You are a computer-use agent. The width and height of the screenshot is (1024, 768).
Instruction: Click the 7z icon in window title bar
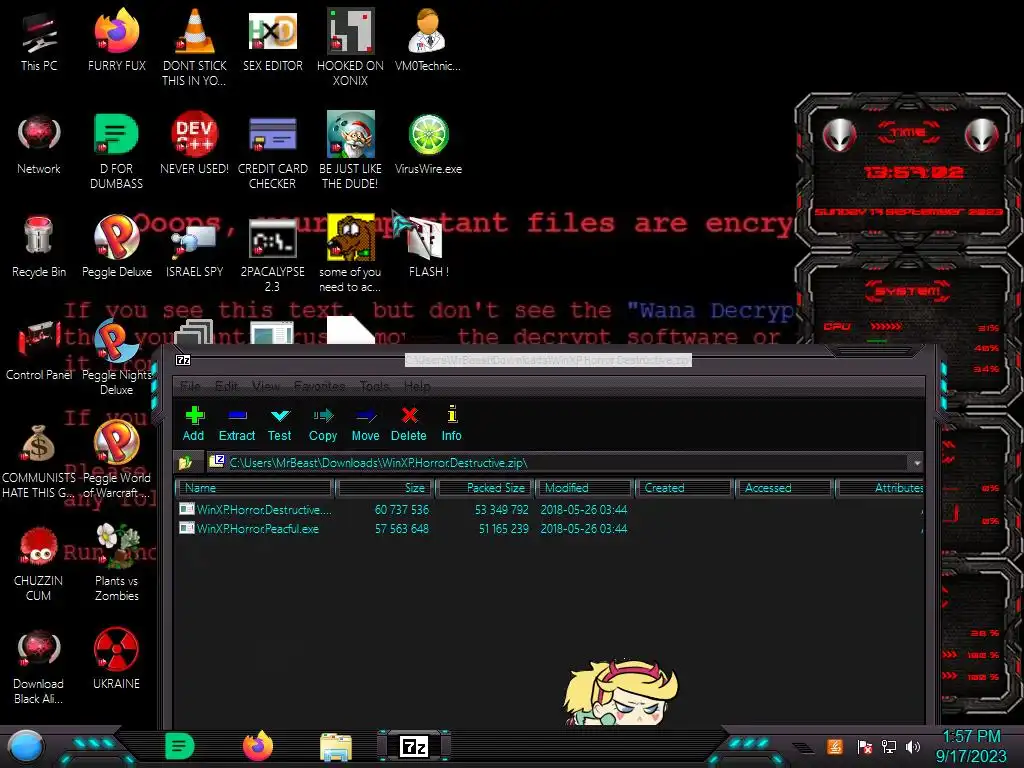pos(183,360)
